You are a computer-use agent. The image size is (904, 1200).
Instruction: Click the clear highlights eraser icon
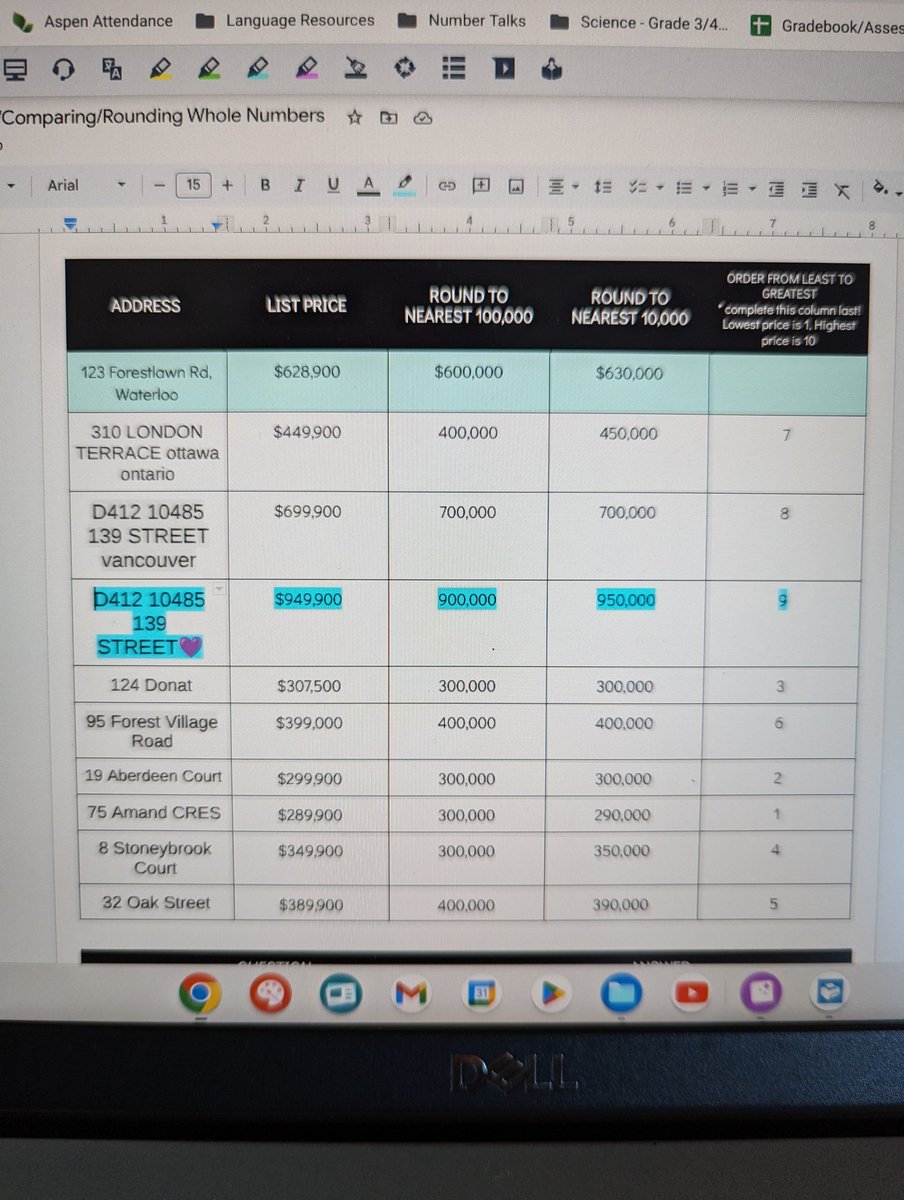point(356,68)
